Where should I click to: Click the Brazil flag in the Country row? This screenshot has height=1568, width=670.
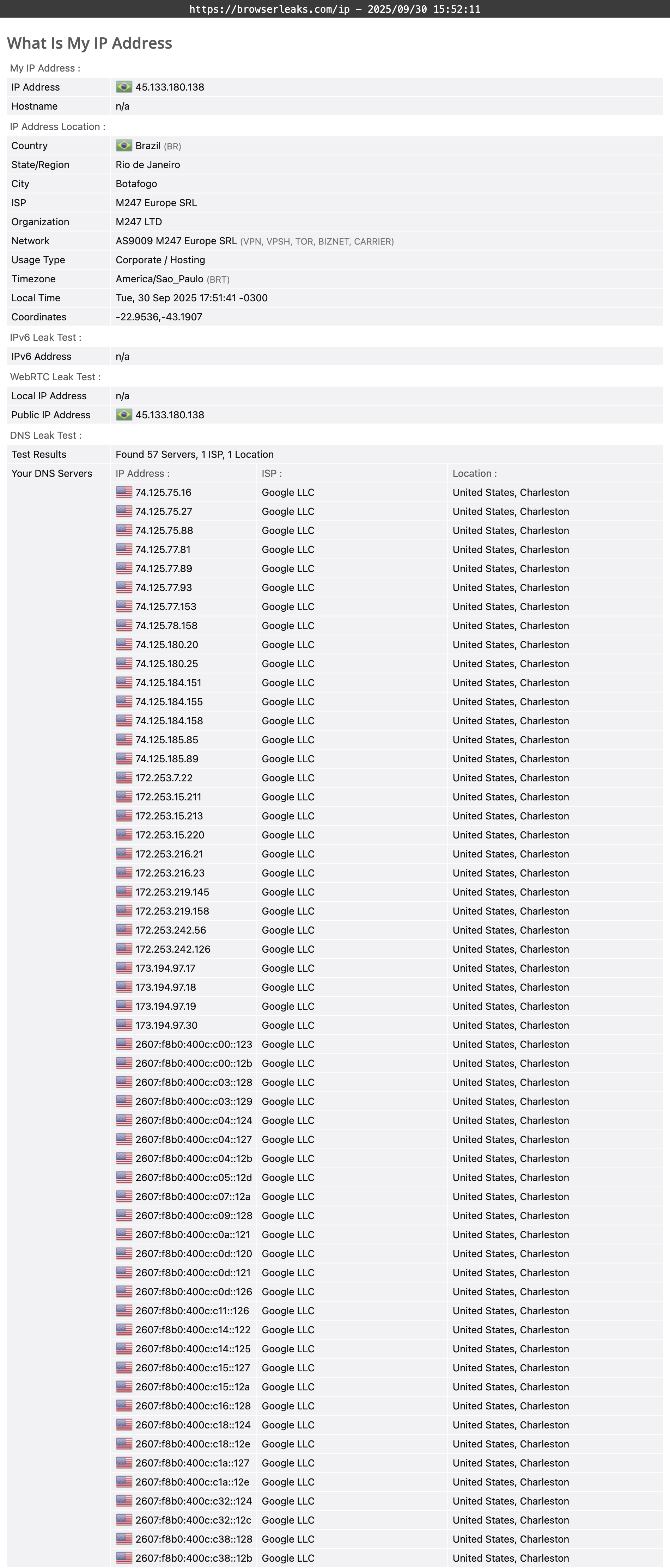point(124,146)
